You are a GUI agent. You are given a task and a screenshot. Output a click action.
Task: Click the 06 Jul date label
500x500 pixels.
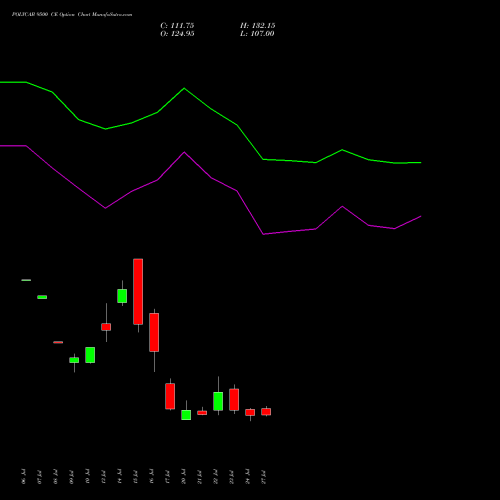23,477
